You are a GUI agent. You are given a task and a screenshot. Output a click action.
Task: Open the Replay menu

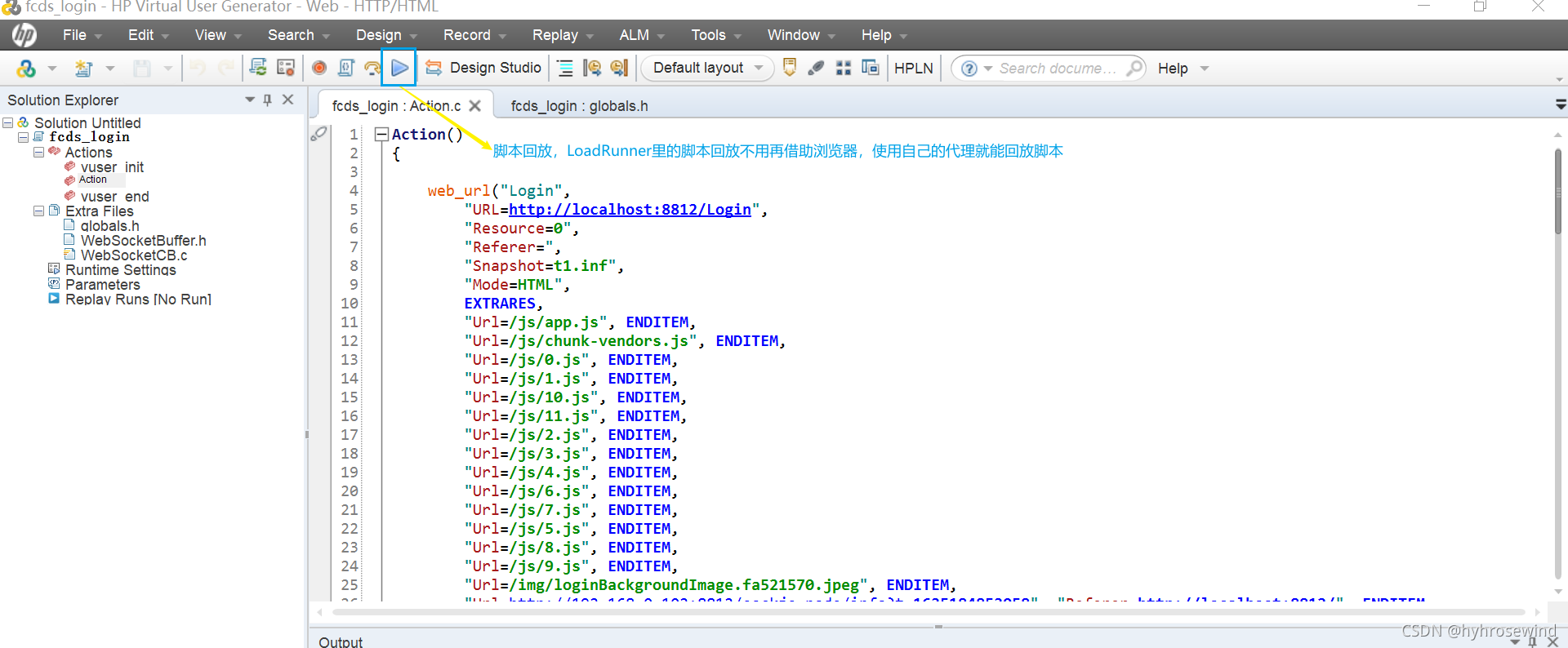tap(562, 35)
